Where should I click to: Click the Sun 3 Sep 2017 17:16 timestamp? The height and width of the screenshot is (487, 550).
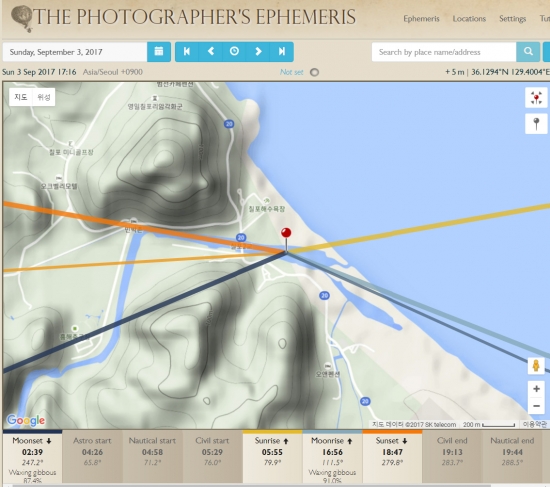coord(39,72)
